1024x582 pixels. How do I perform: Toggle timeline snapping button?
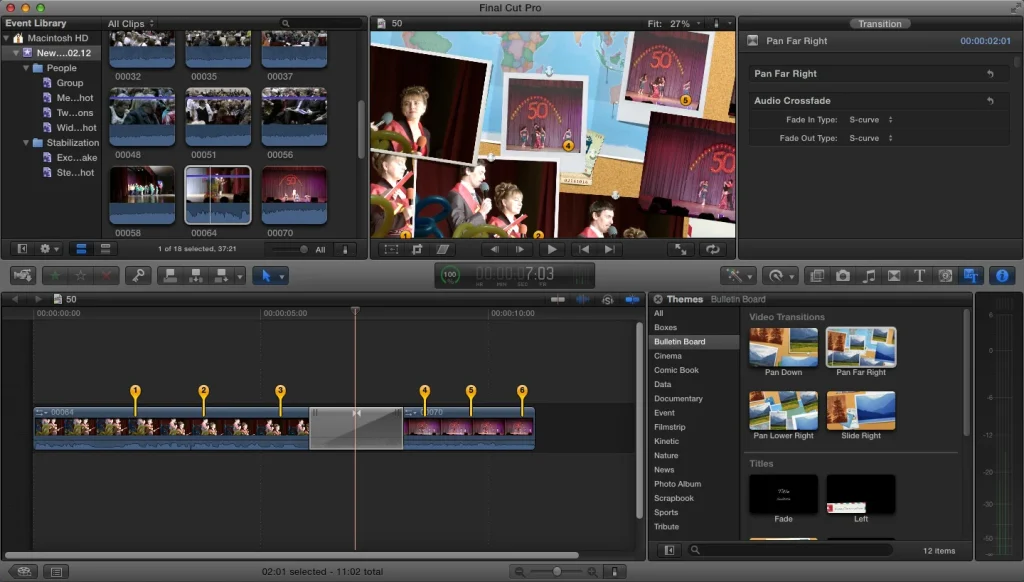point(632,299)
